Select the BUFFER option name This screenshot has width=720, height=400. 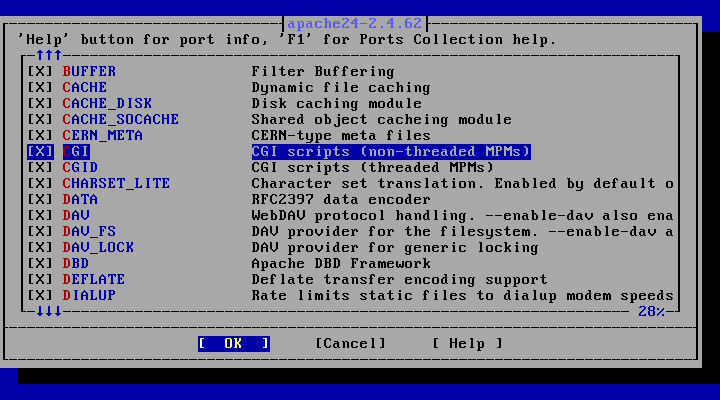90,72
